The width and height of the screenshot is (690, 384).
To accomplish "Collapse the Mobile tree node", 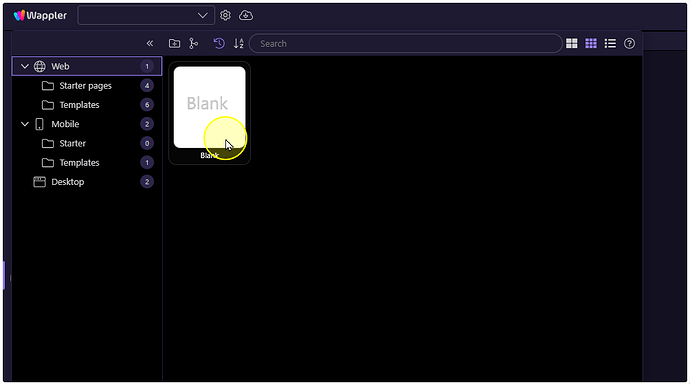I will 25,124.
